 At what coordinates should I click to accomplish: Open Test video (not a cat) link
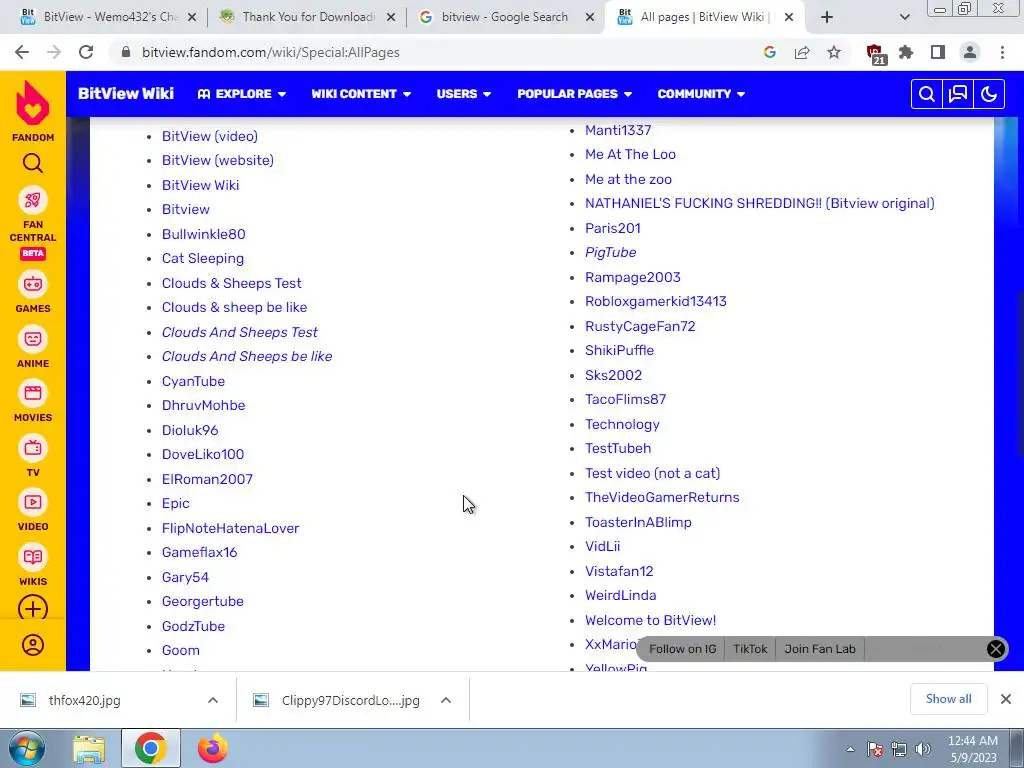click(652, 473)
